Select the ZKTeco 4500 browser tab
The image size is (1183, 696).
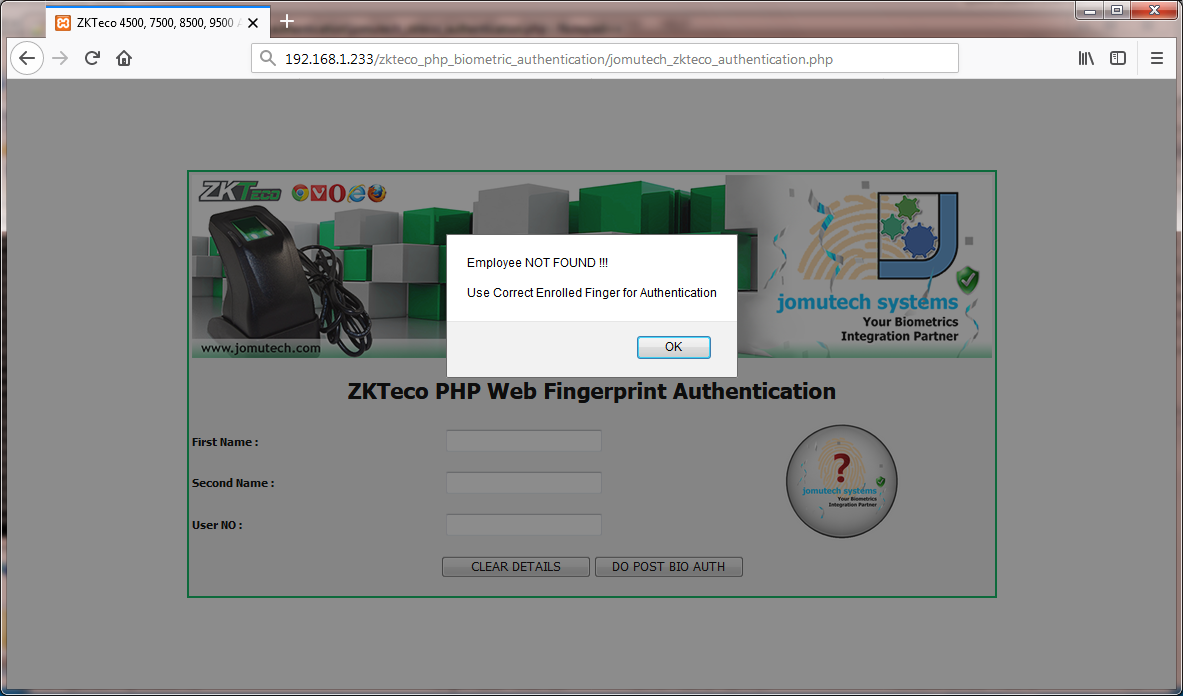point(155,21)
